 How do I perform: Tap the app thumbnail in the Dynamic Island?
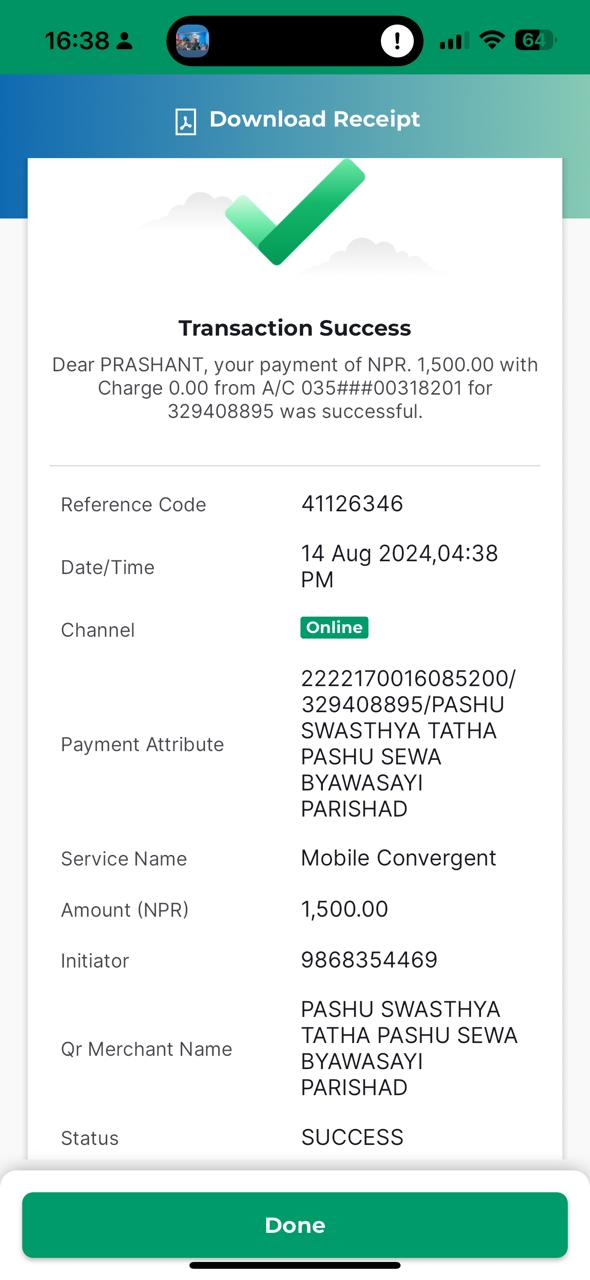pos(192,41)
